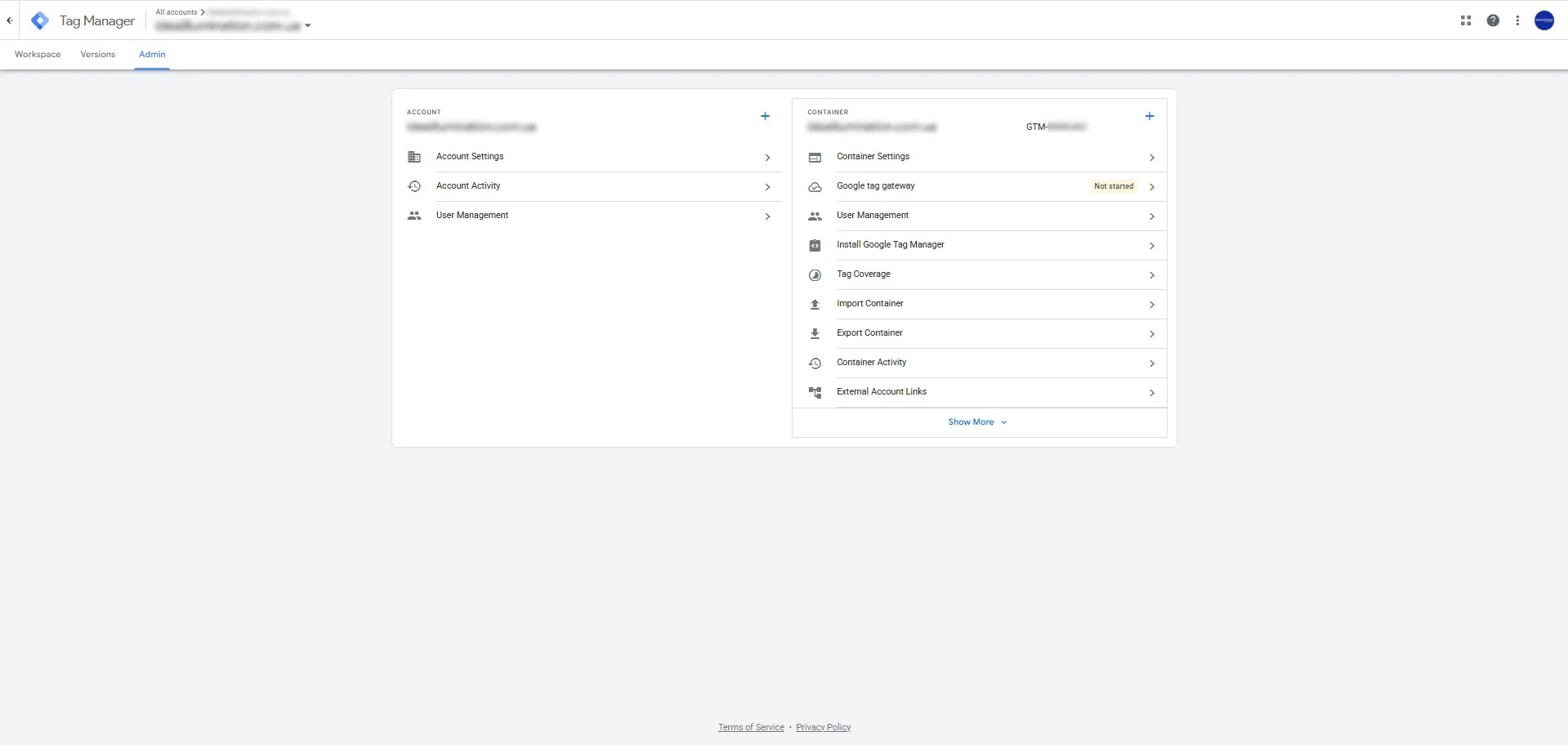Select the Admin tab

[152, 55]
